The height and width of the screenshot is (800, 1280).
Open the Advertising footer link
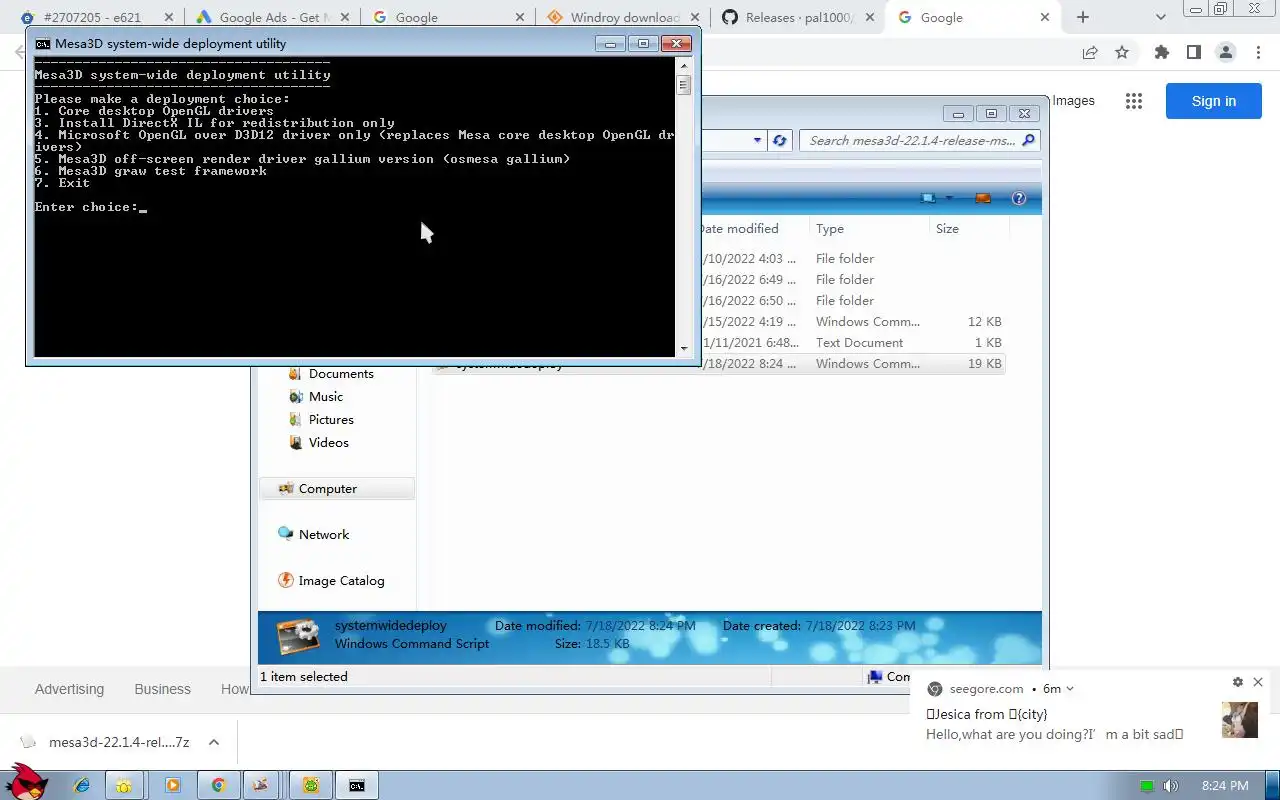pyautogui.click(x=69, y=689)
